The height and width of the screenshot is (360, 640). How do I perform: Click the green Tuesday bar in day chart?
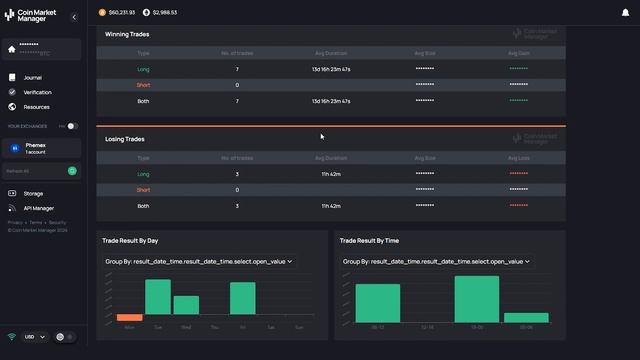[158, 297]
